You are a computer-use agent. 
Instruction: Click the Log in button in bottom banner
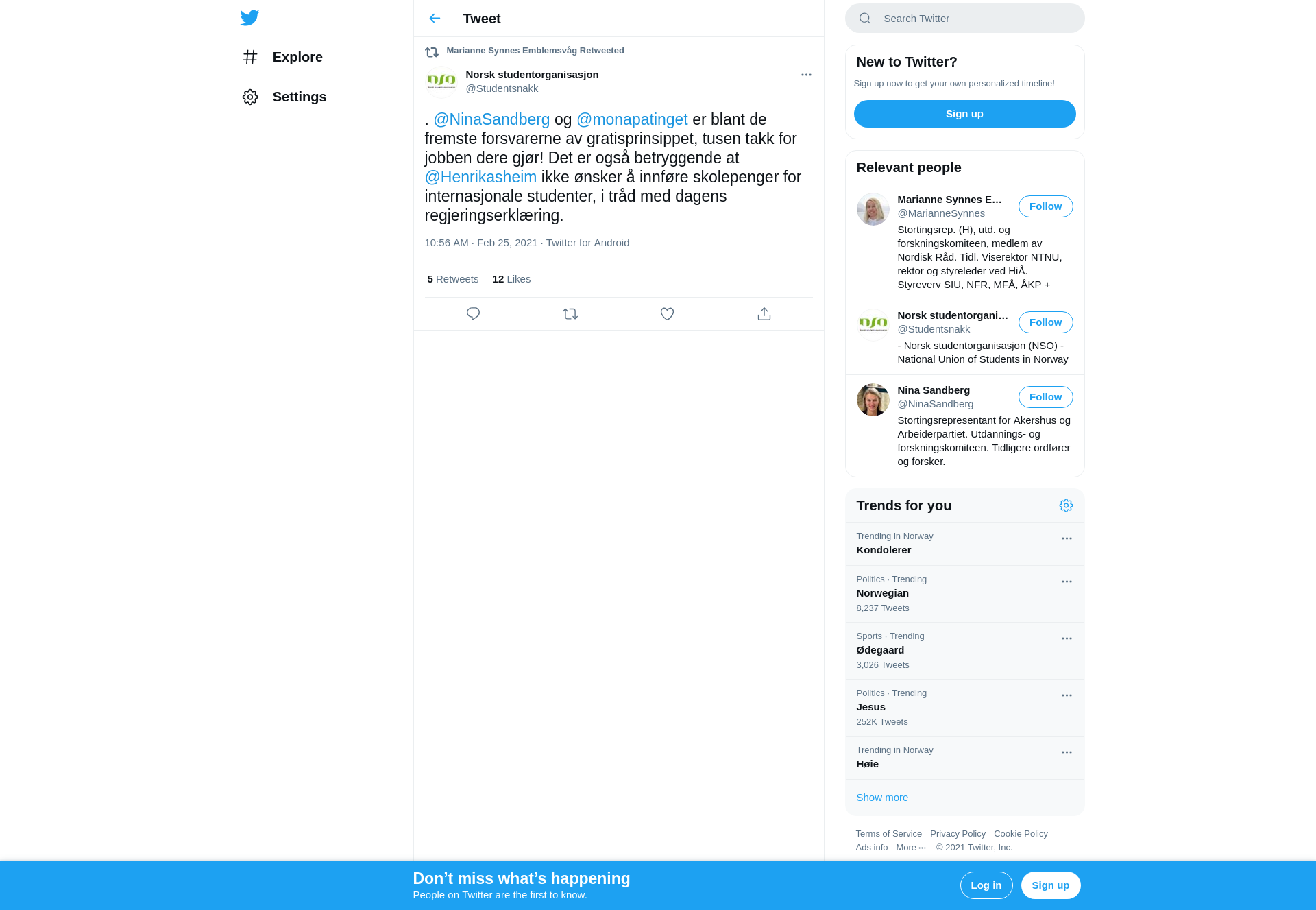tap(986, 885)
